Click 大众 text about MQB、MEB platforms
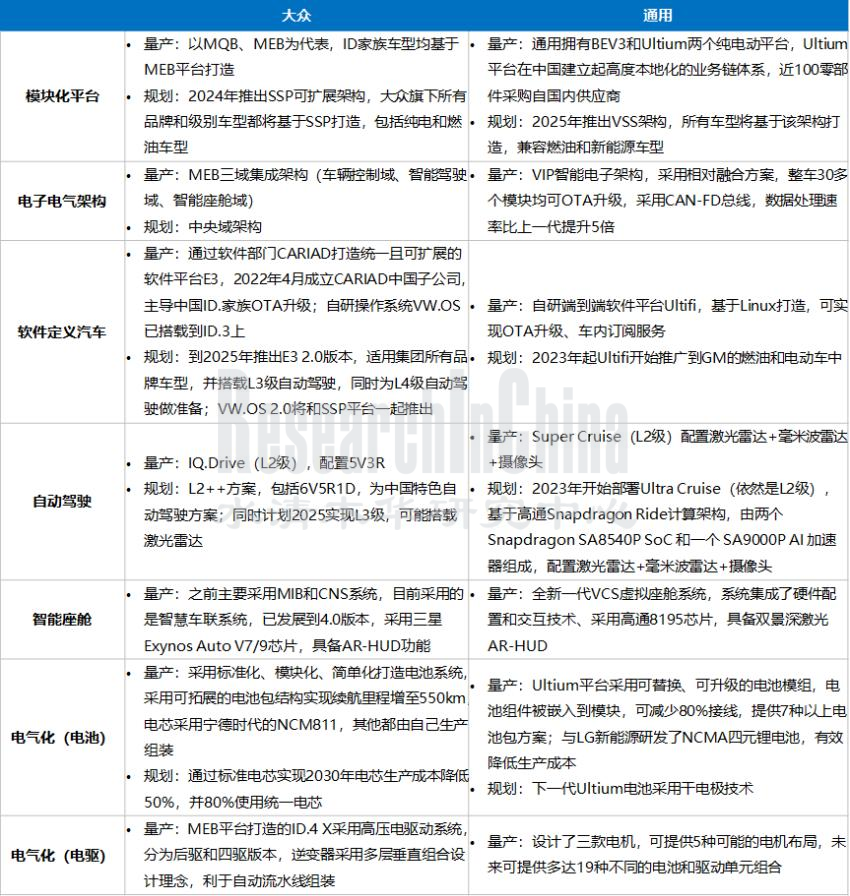This screenshot has width=850, height=896. click(302, 57)
